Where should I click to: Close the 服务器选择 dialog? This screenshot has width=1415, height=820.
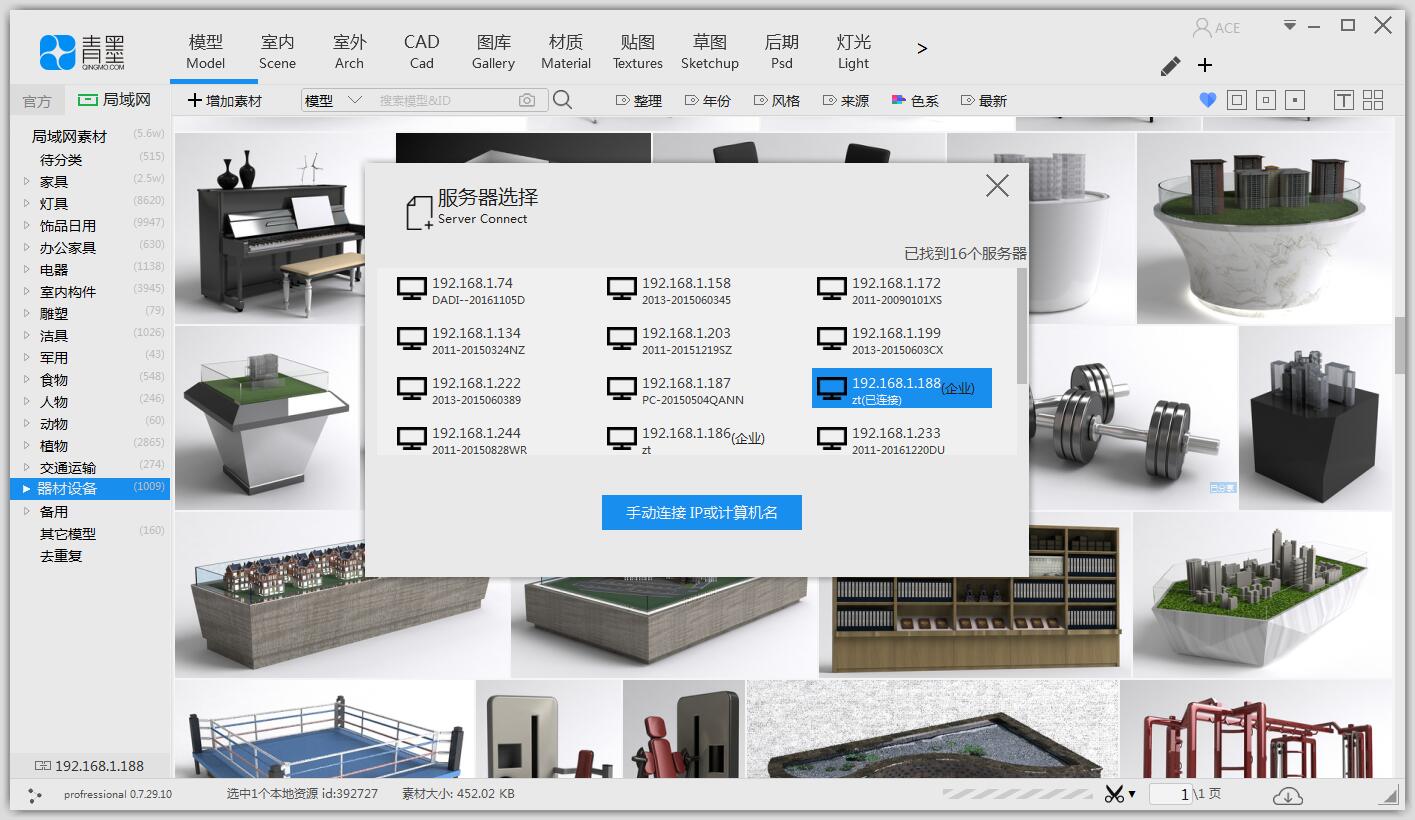(x=997, y=185)
